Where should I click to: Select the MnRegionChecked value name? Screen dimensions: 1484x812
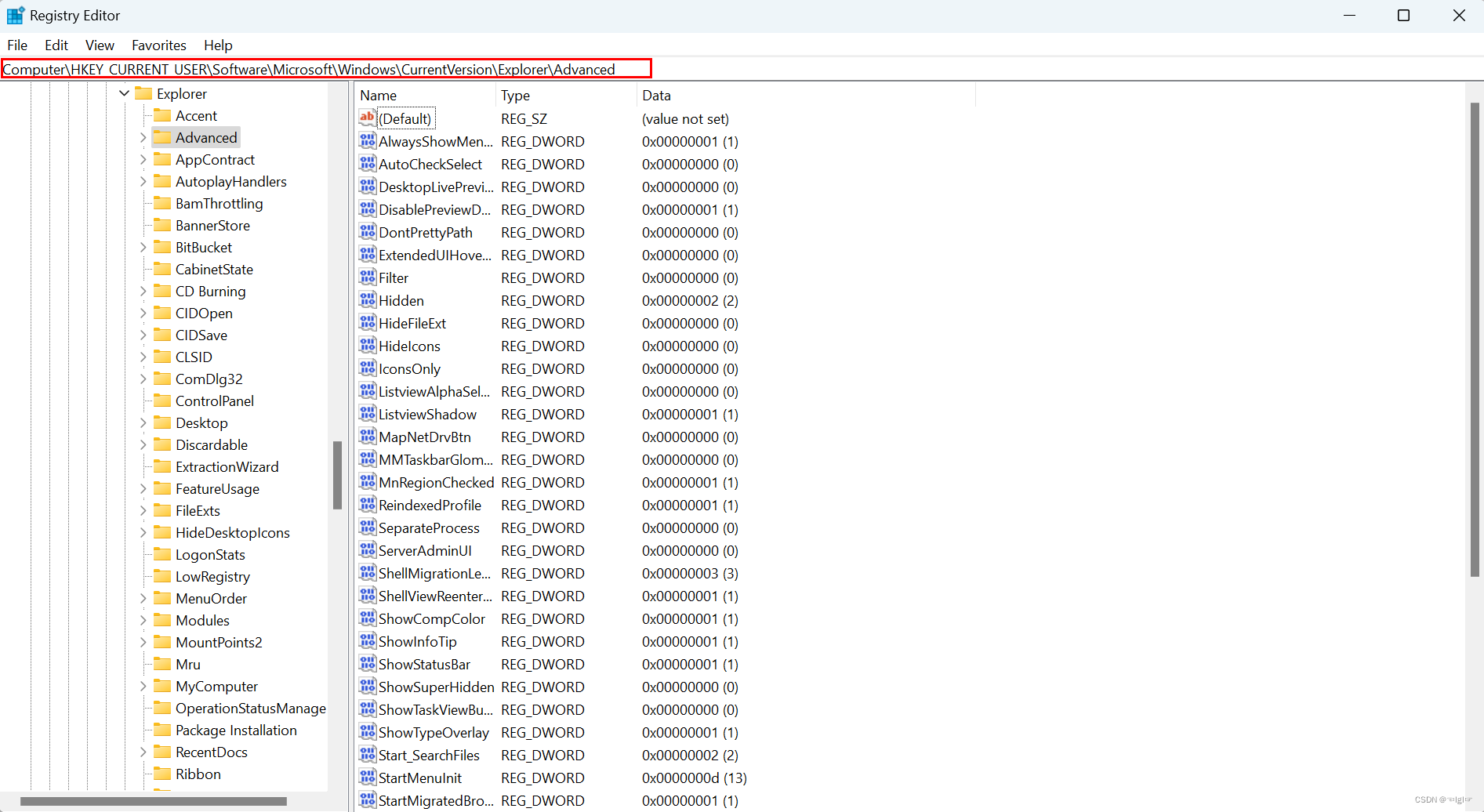[436, 482]
